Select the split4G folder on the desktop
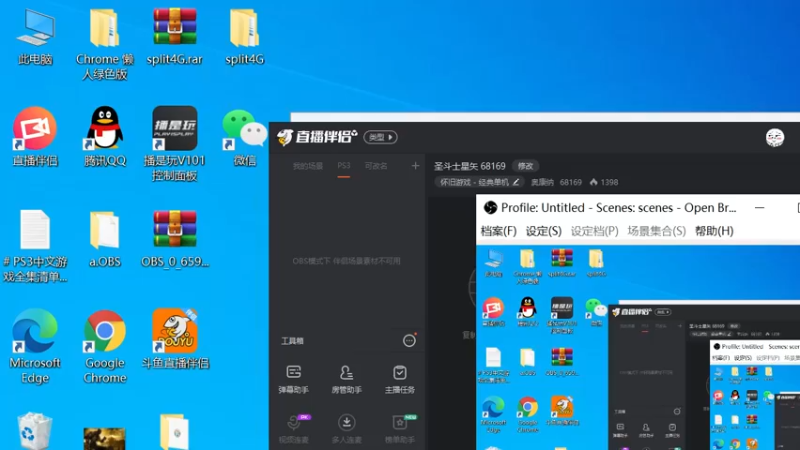The width and height of the screenshot is (800, 450). (244, 37)
